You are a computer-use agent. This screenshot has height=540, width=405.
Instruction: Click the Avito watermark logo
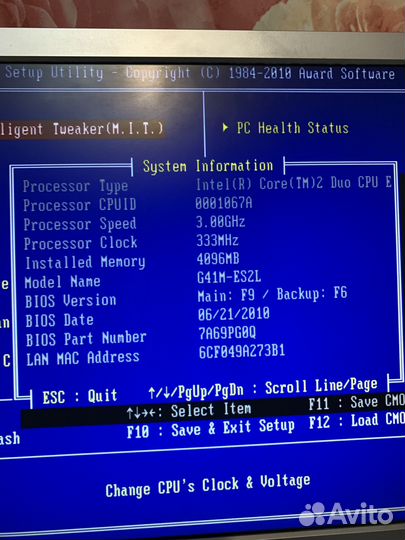point(346,514)
